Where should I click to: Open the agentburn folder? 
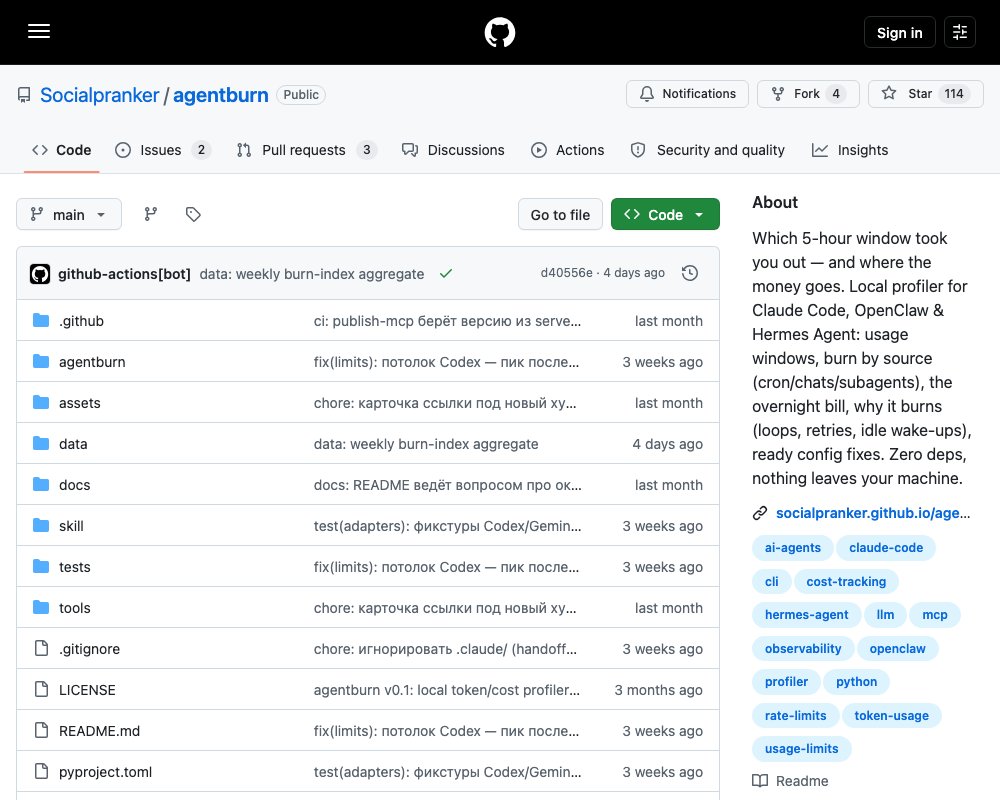click(92, 362)
